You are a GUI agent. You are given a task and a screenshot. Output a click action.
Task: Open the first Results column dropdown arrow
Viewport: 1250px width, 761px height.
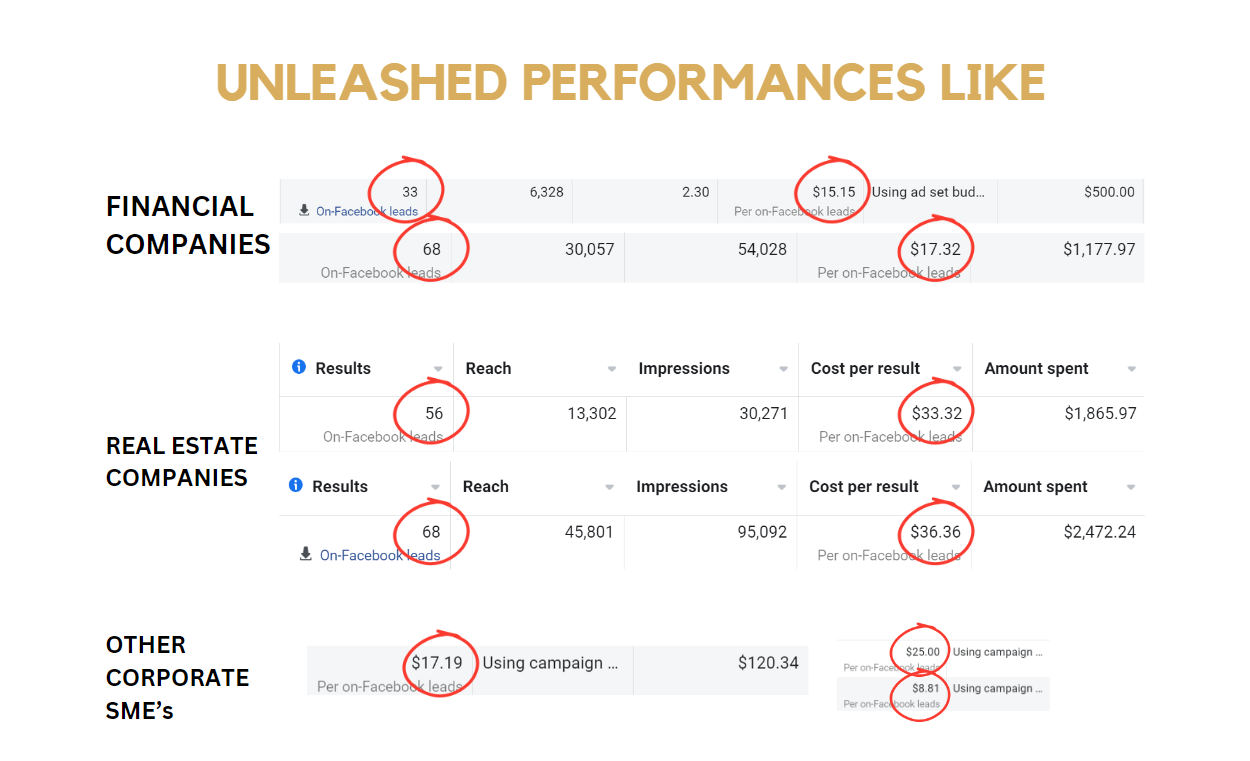pos(437,369)
